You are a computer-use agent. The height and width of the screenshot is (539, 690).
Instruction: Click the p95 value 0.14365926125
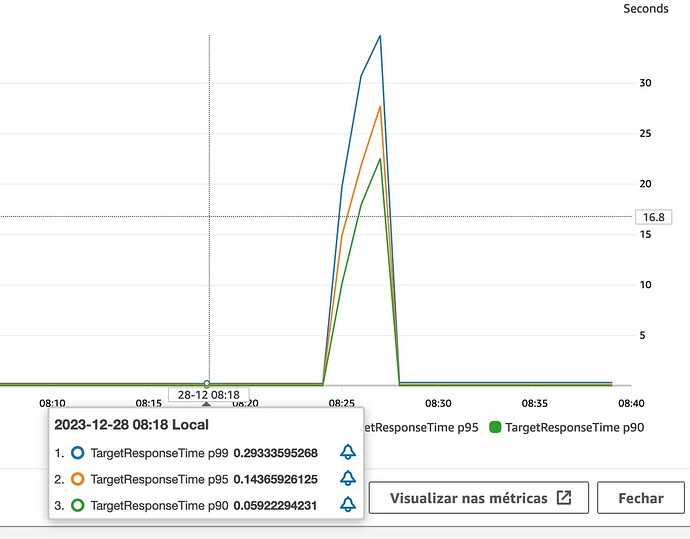click(275, 479)
